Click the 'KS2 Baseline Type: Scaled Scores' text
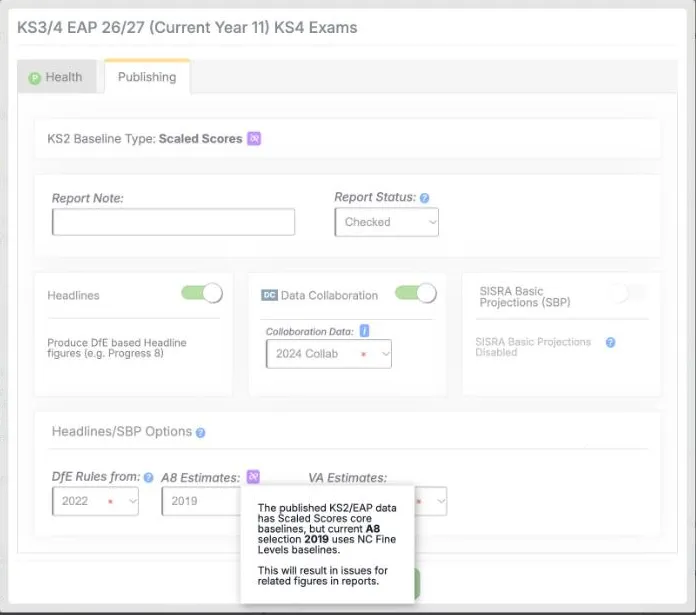 click(145, 138)
